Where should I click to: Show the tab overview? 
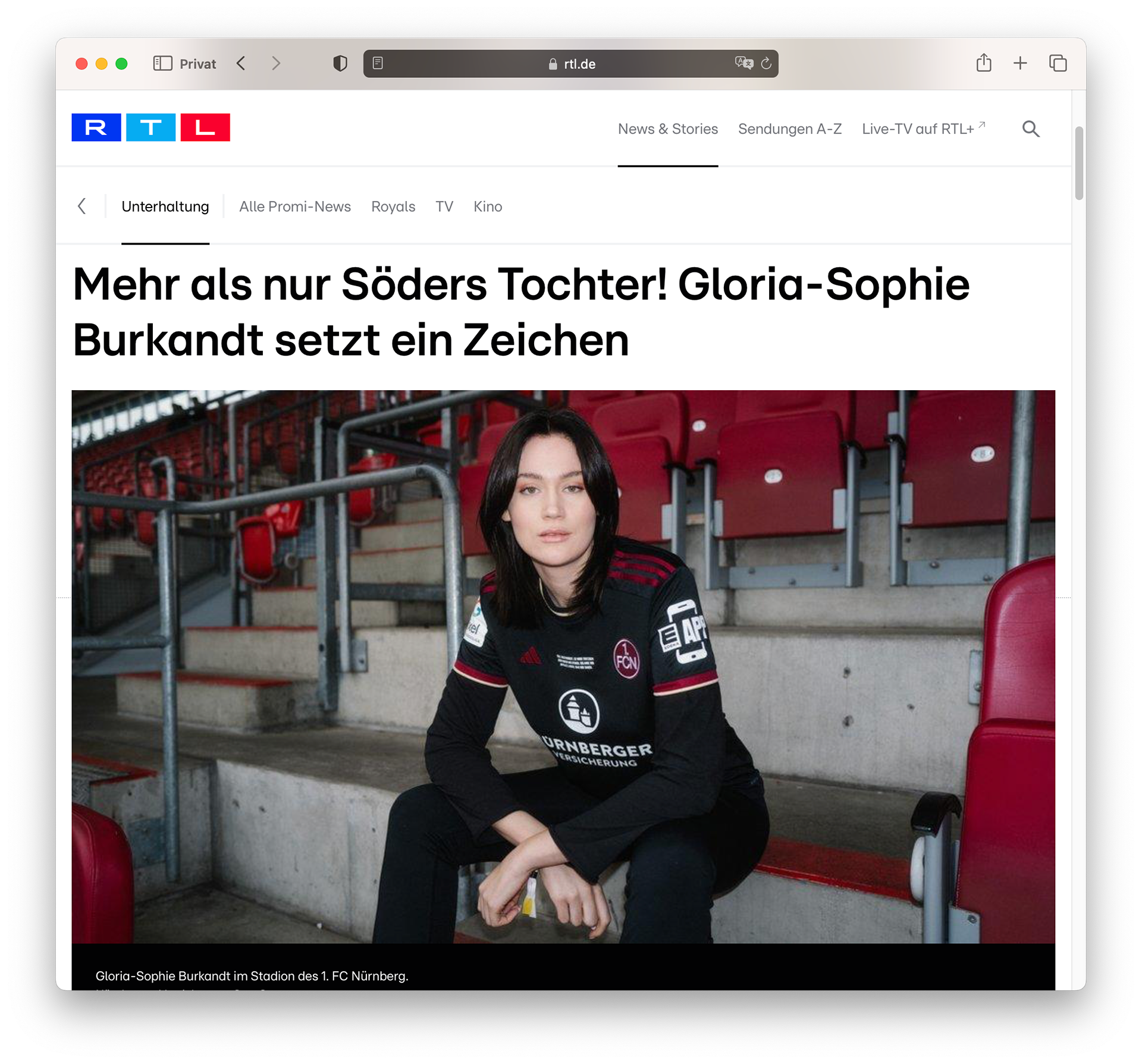pyautogui.click(x=1058, y=63)
